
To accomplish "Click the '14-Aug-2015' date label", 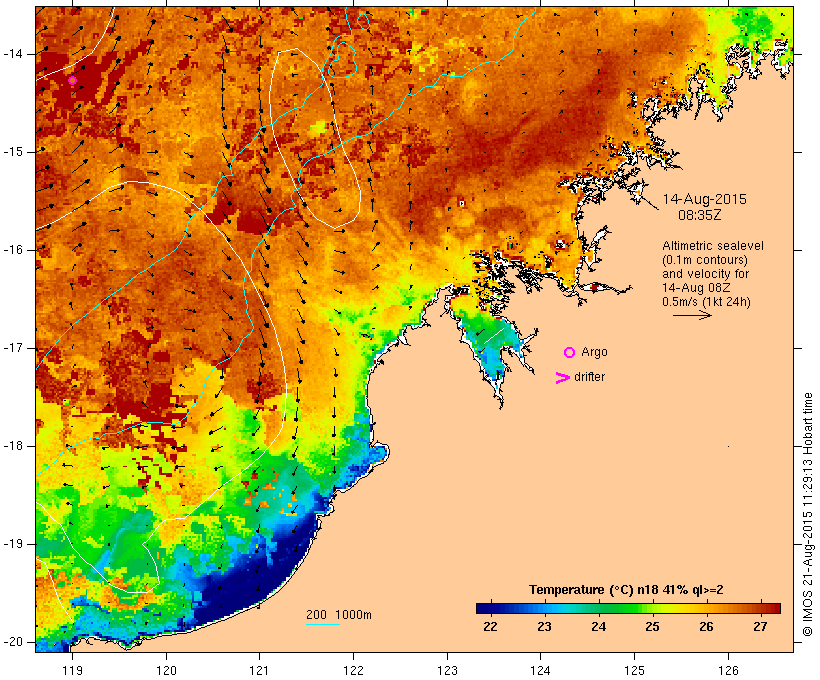I will coord(704,199).
